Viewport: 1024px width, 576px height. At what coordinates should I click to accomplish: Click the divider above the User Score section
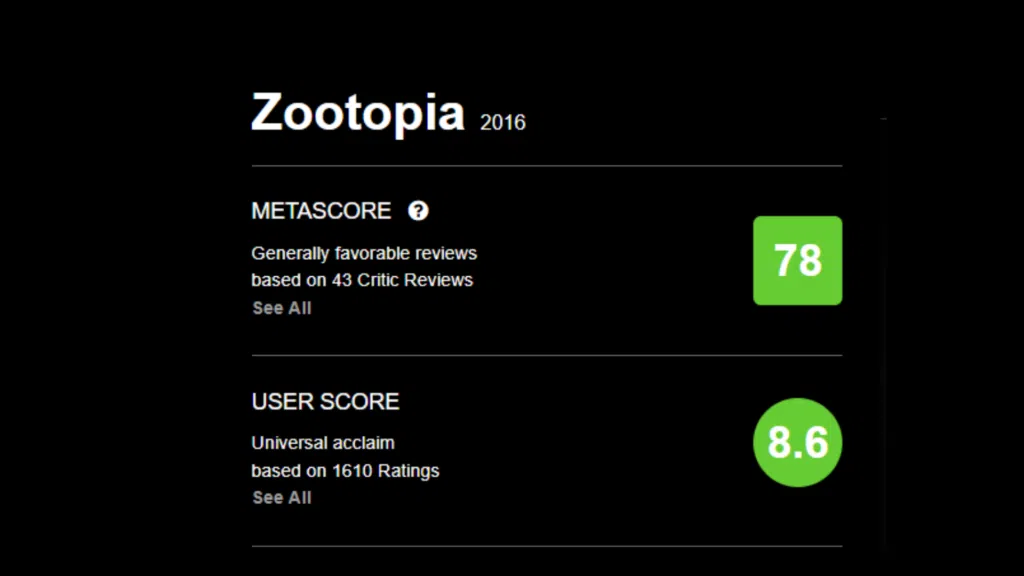pyautogui.click(x=546, y=353)
